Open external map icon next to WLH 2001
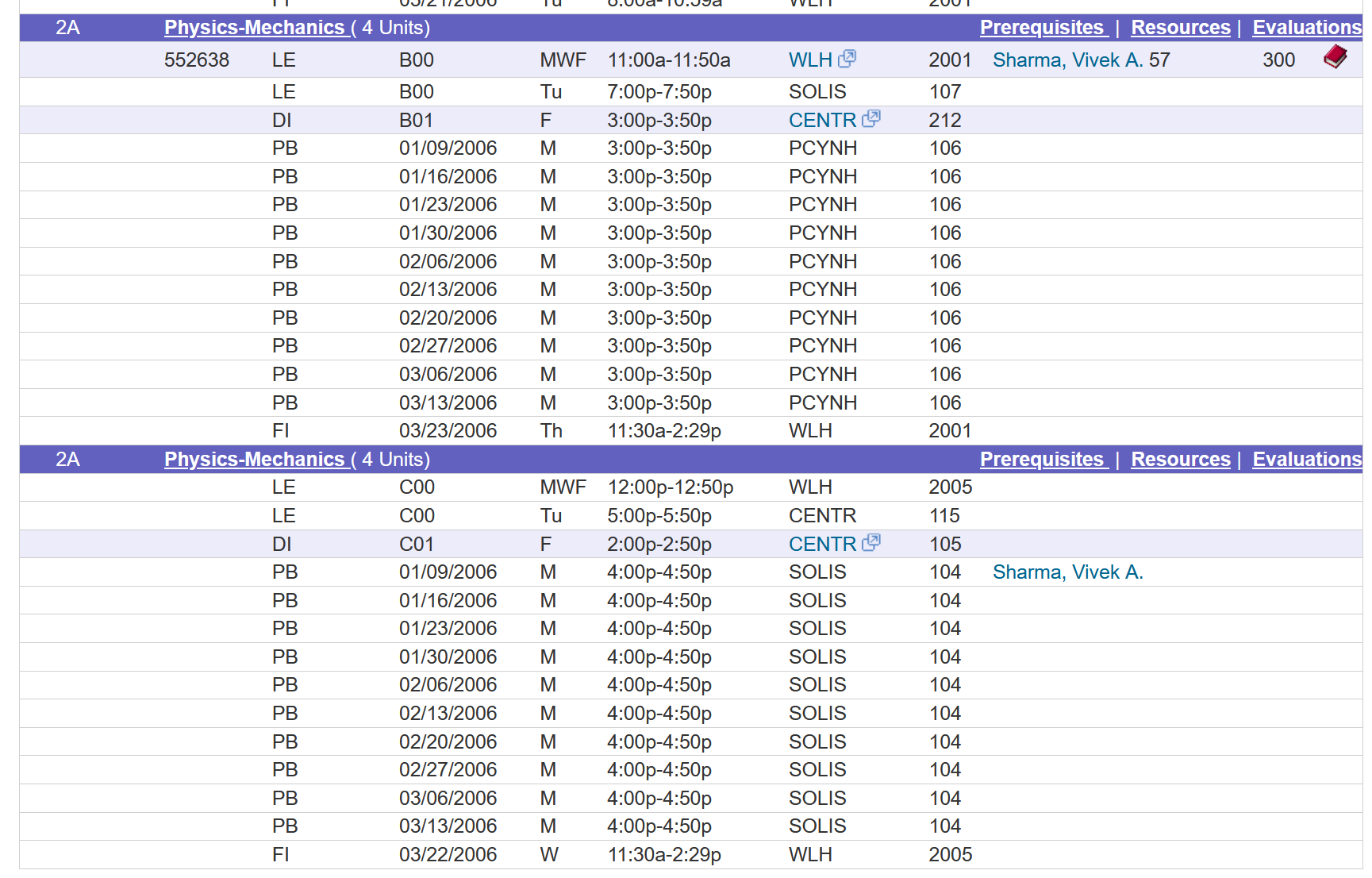The image size is (1372, 878). 847,58
